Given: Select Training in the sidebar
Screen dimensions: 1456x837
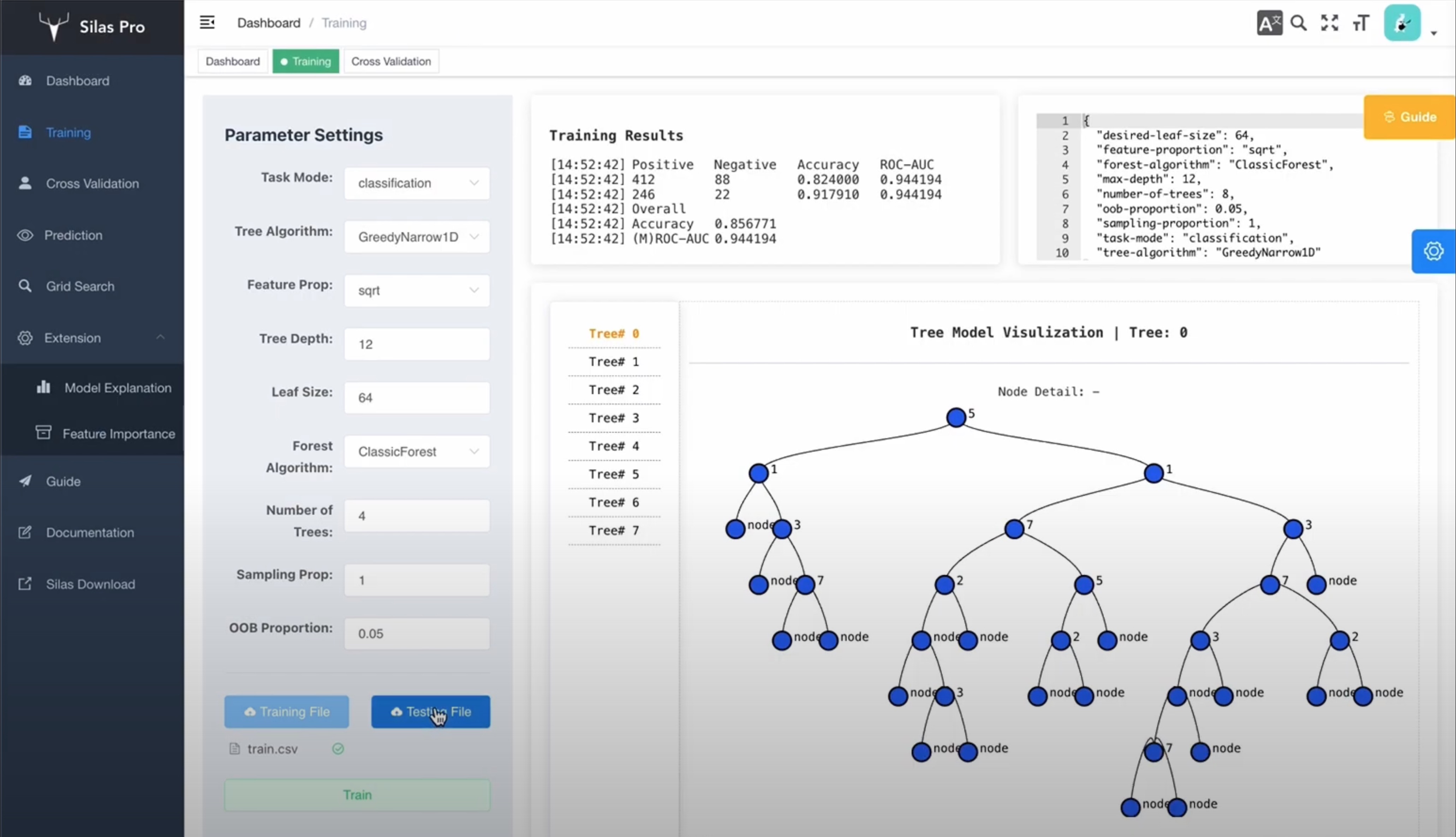Looking at the screenshot, I should pos(92,132).
